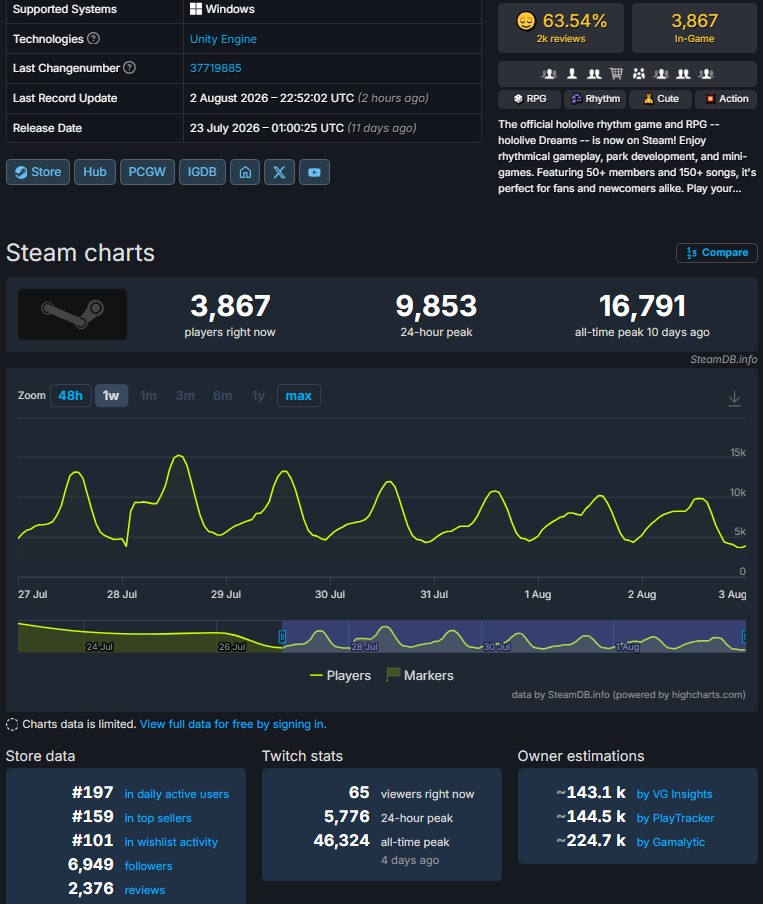Open the PCGW link button

[x=147, y=172]
